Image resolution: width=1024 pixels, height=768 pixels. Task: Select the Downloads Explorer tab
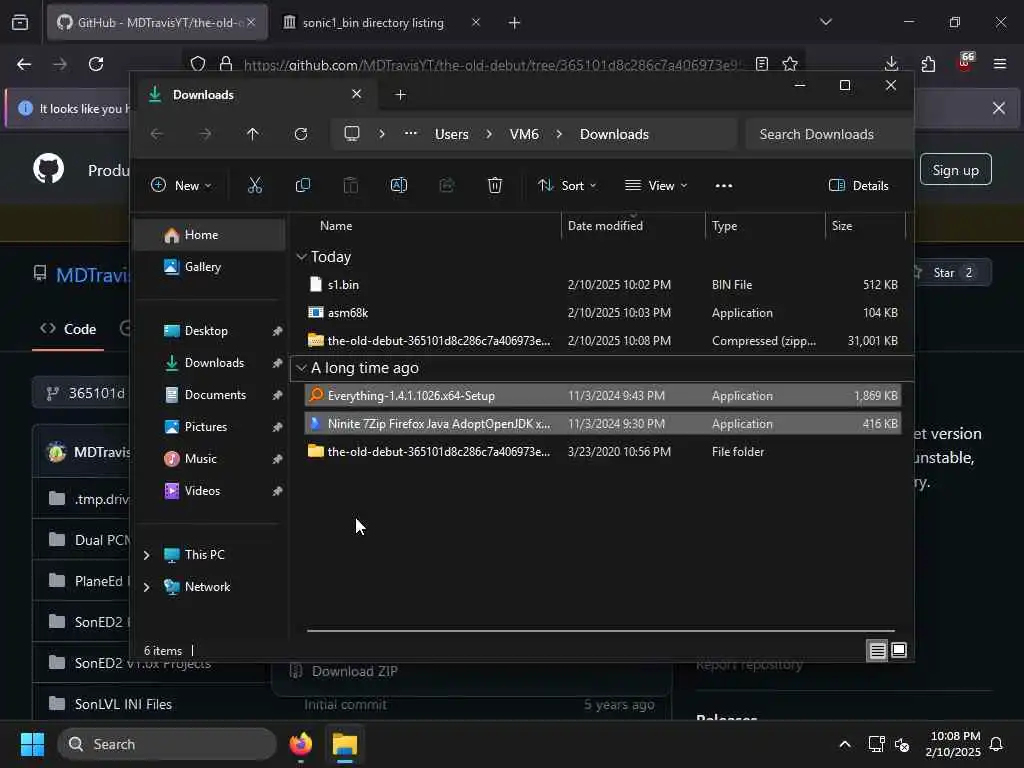click(x=254, y=95)
